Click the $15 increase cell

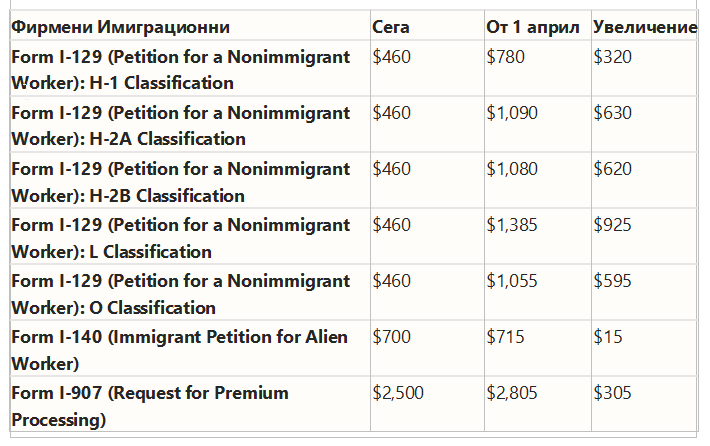pos(644,349)
